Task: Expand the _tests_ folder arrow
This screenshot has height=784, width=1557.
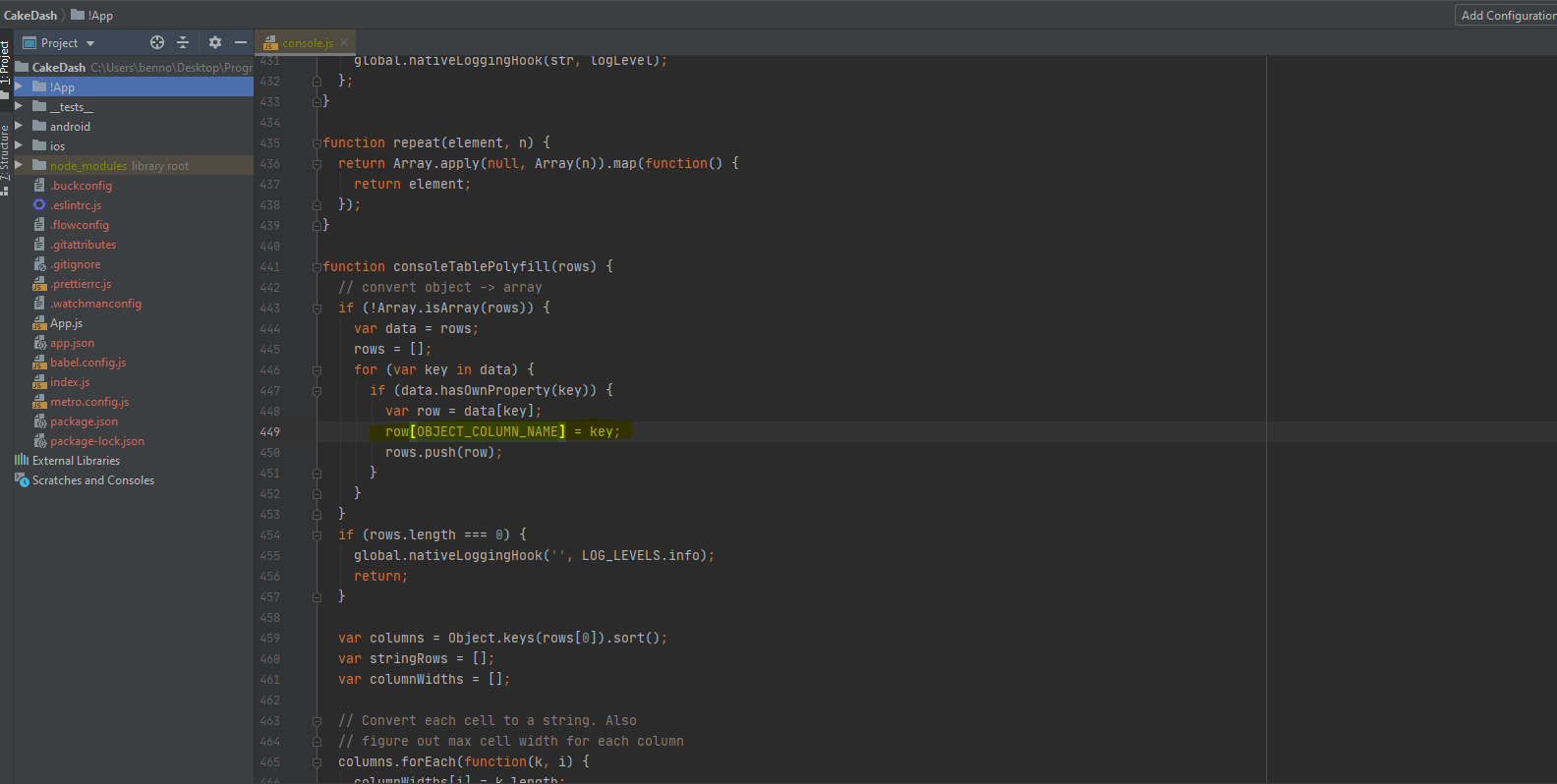Action: click(19, 106)
